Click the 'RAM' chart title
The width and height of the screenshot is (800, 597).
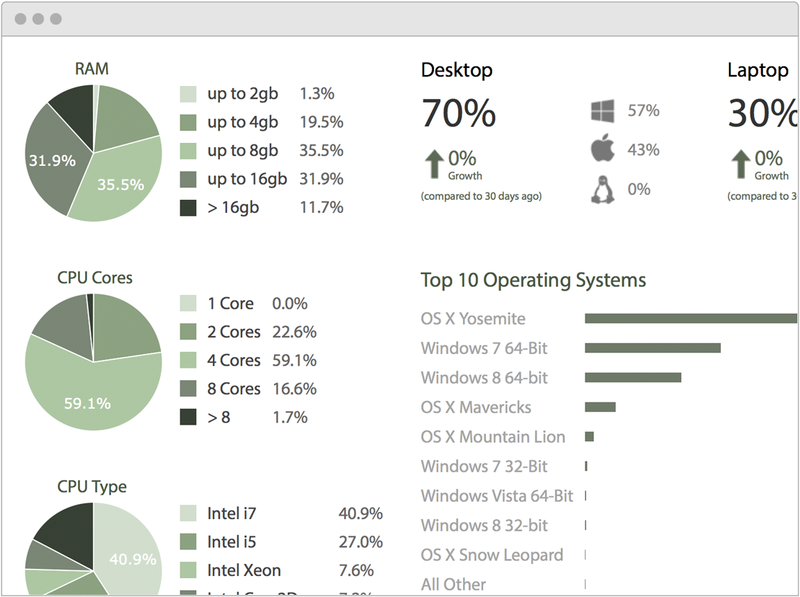coord(92,68)
